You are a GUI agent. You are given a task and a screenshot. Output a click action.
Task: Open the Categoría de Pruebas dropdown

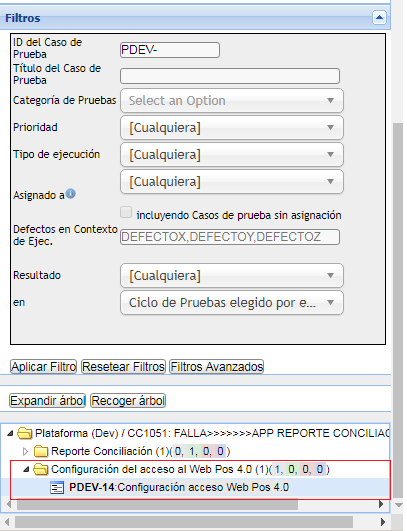(x=232, y=101)
